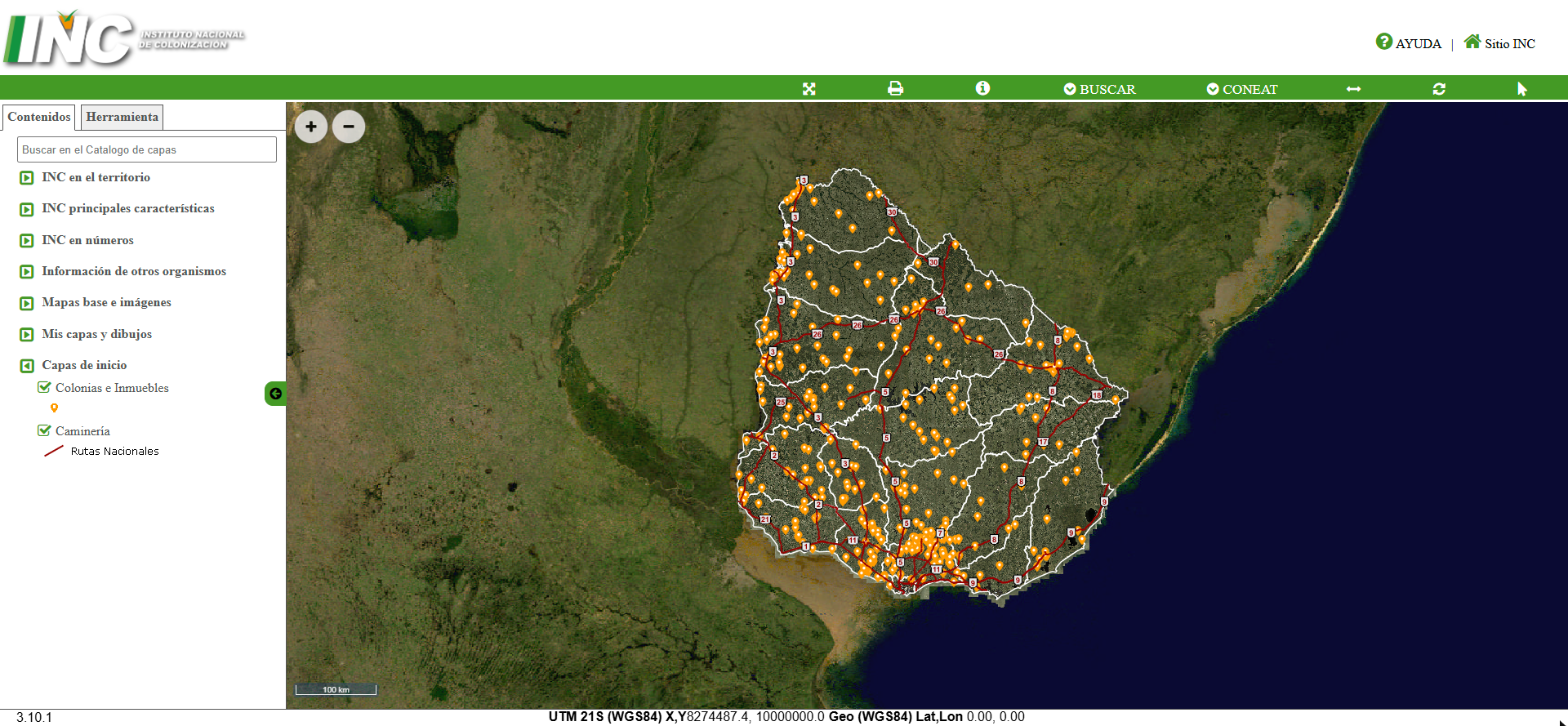Click the version number 3.10.1
This screenshot has width=1568, height=726.
tap(34, 717)
